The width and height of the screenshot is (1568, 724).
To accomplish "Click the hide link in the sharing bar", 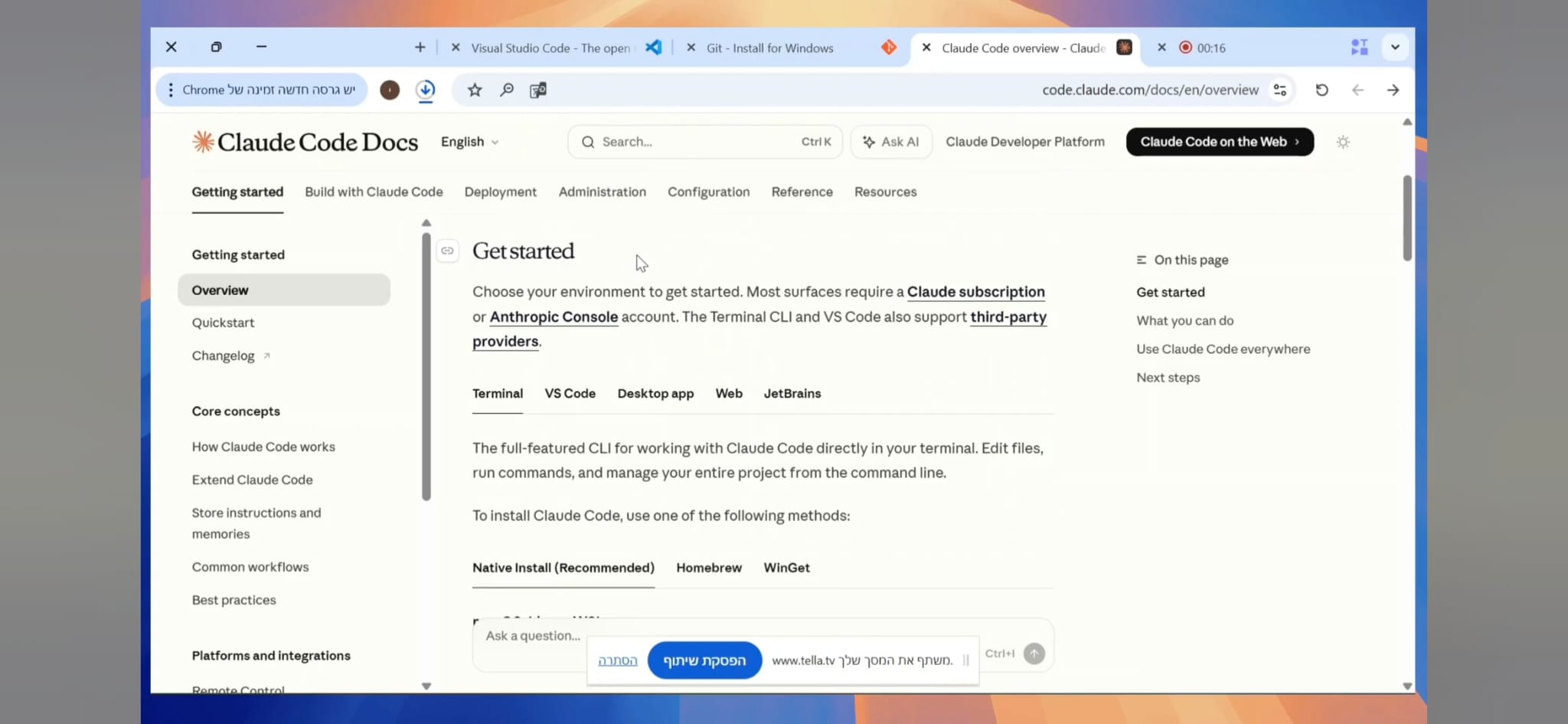I will click(x=617, y=660).
